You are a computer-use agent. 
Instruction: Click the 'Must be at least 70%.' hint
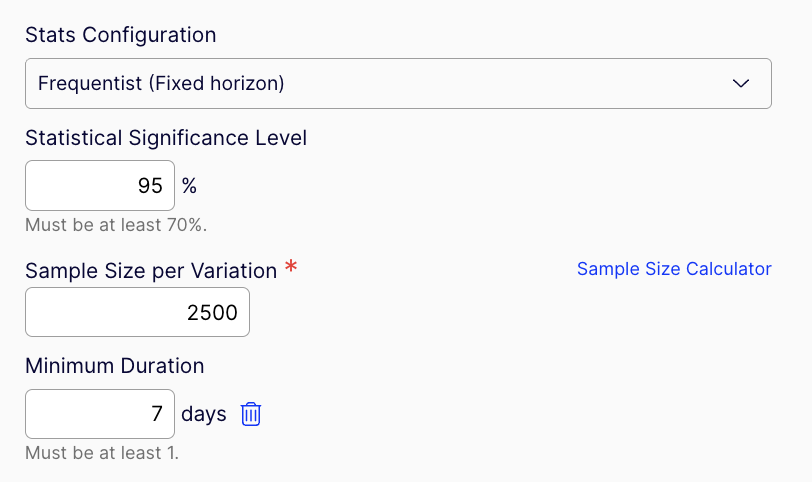tap(116, 224)
